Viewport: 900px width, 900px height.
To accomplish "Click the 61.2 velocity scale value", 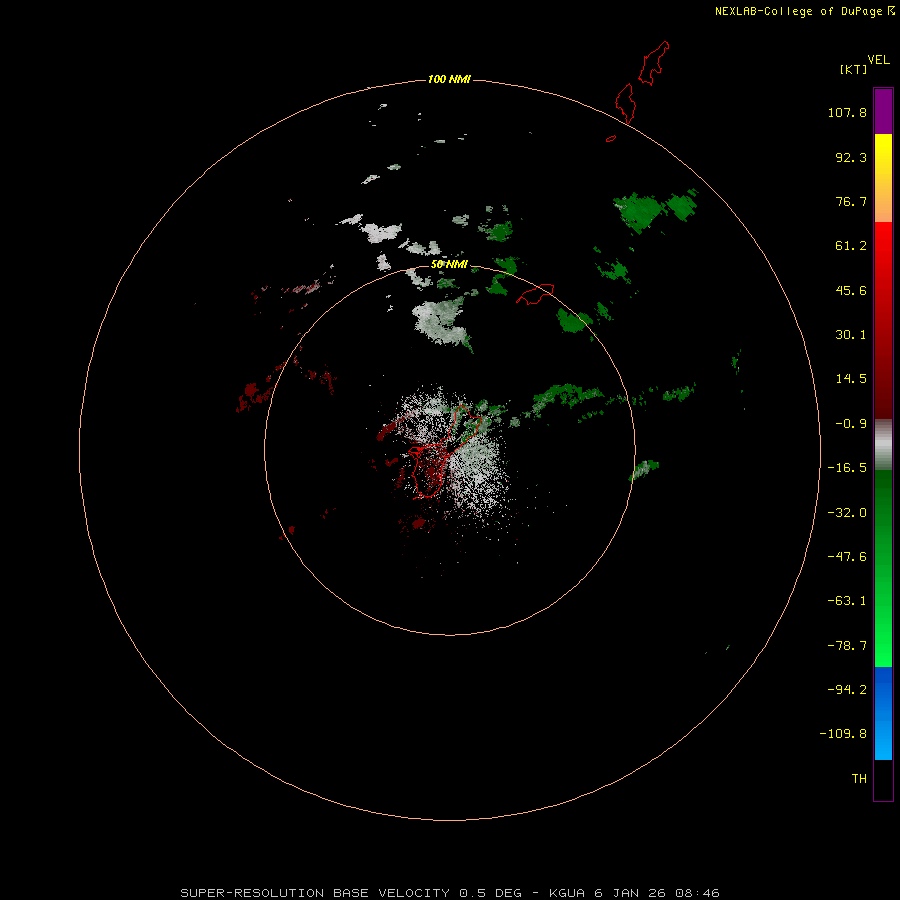I will 851,246.
